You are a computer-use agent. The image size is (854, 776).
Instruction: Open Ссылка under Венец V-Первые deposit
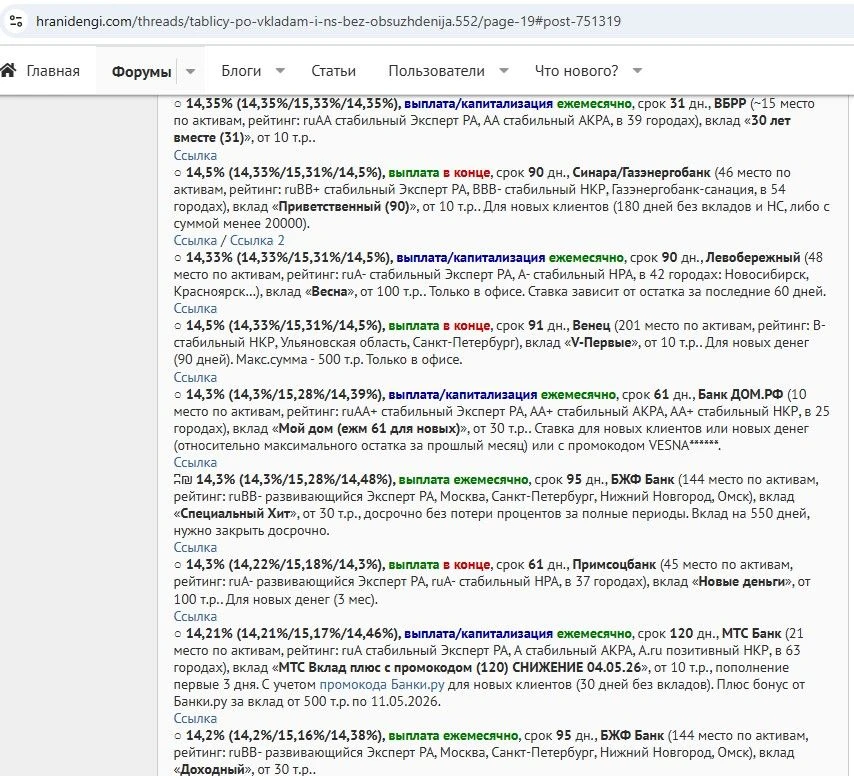(x=195, y=377)
